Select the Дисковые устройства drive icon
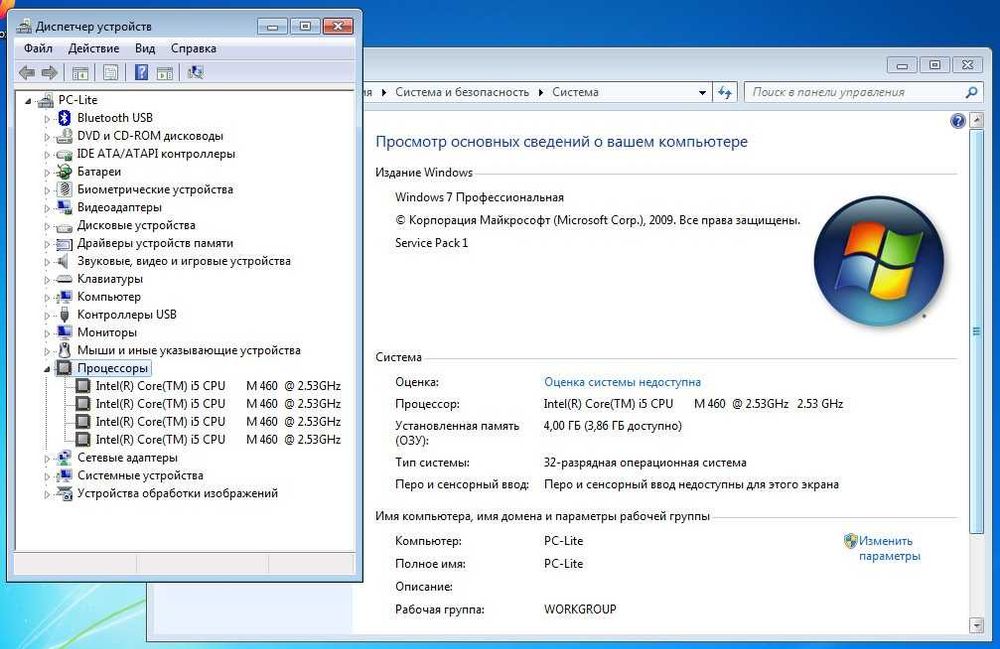Image resolution: width=1000 pixels, height=649 pixels. point(64,226)
